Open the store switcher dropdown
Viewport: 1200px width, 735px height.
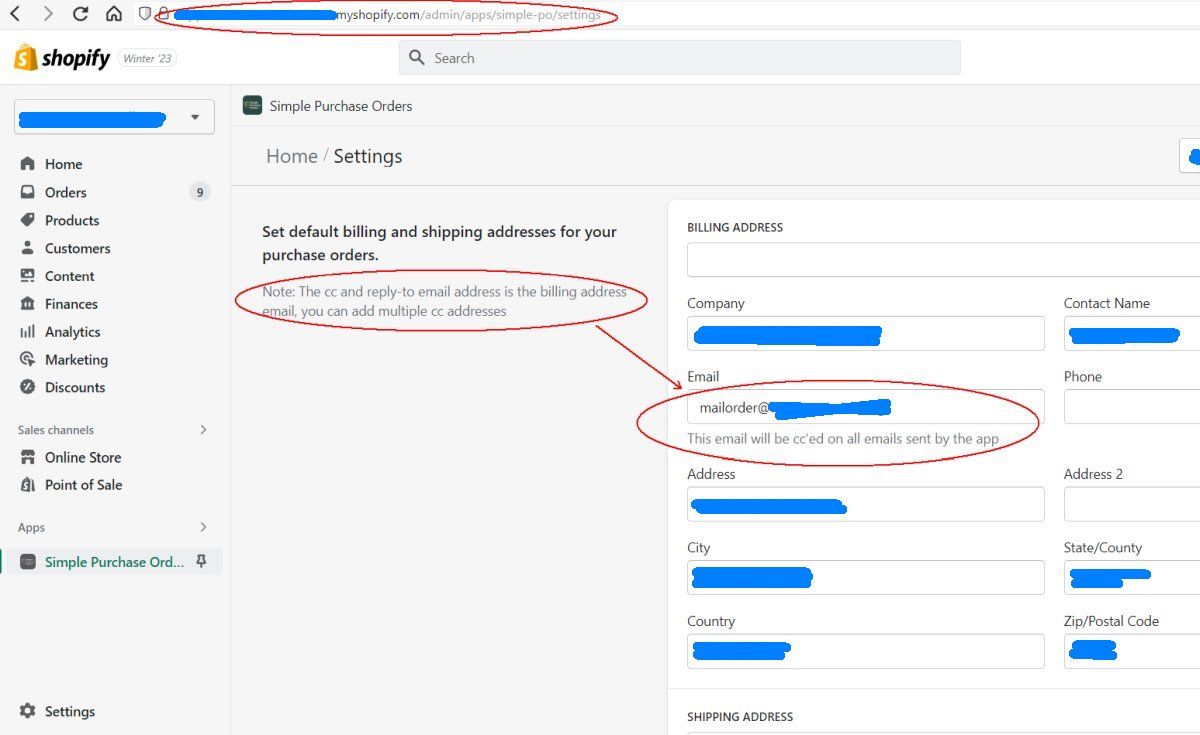click(x=114, y=117)
